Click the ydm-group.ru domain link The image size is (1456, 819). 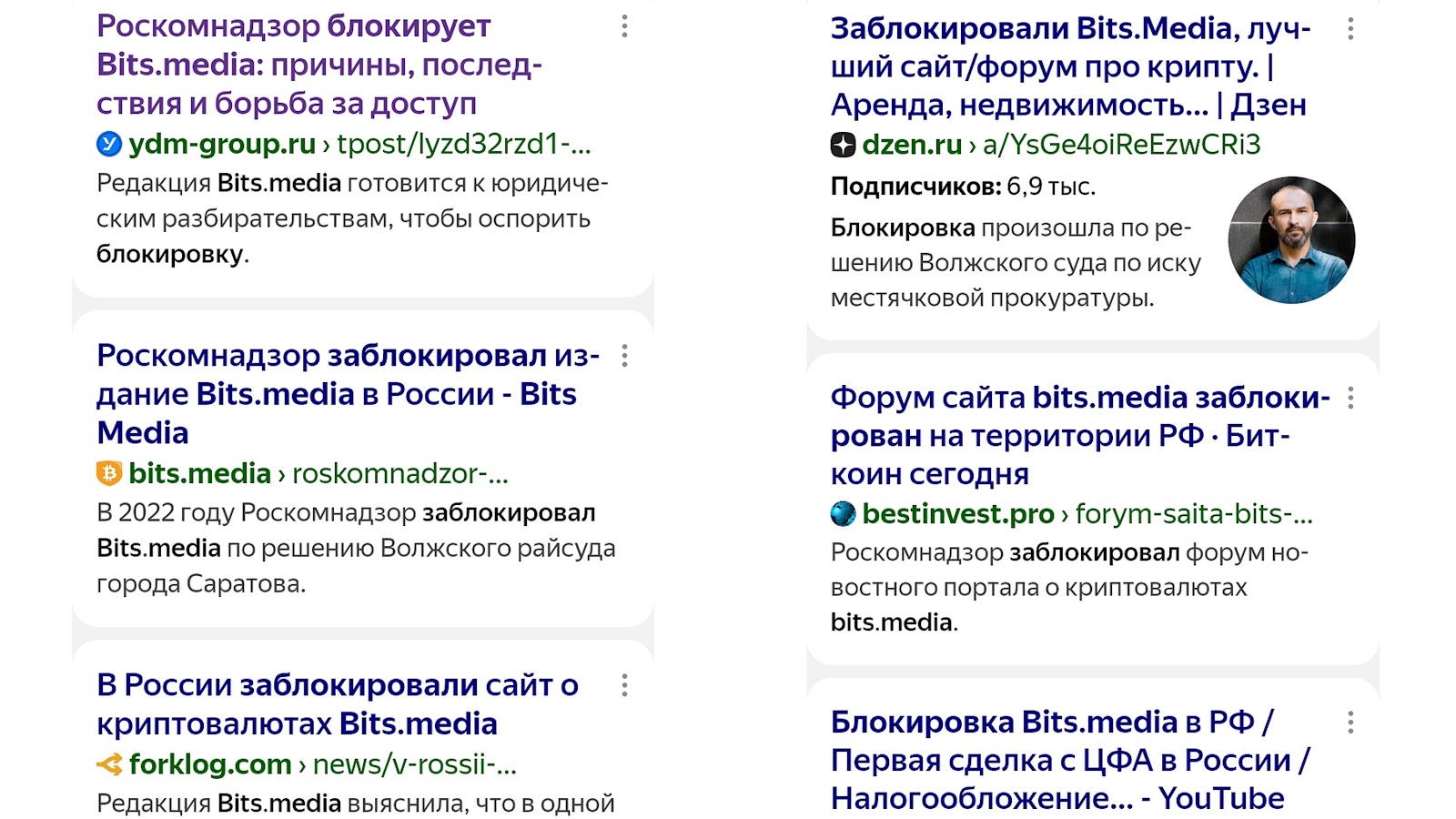point(222,144)
